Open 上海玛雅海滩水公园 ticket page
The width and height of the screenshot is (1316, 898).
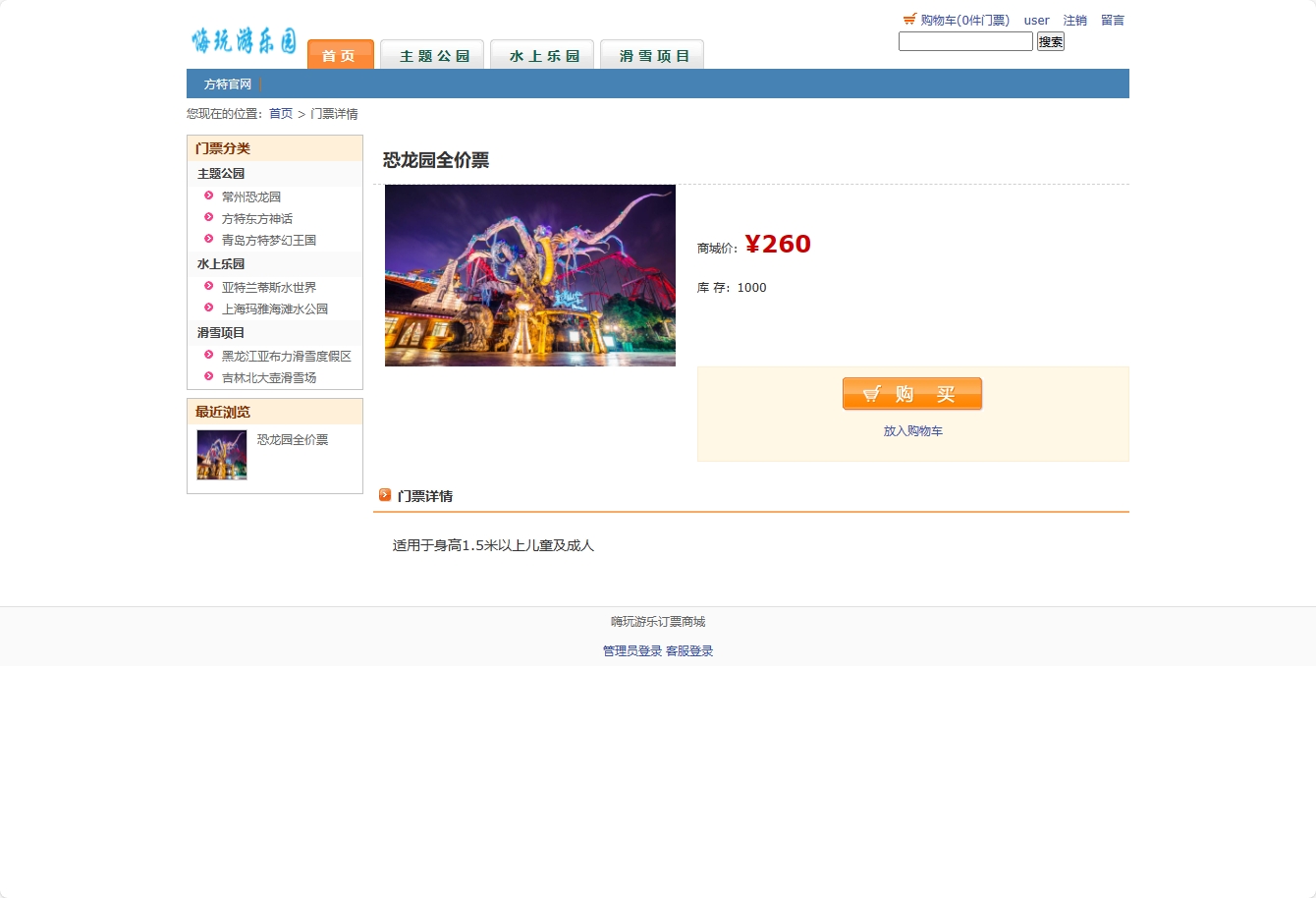pos(274,309)
